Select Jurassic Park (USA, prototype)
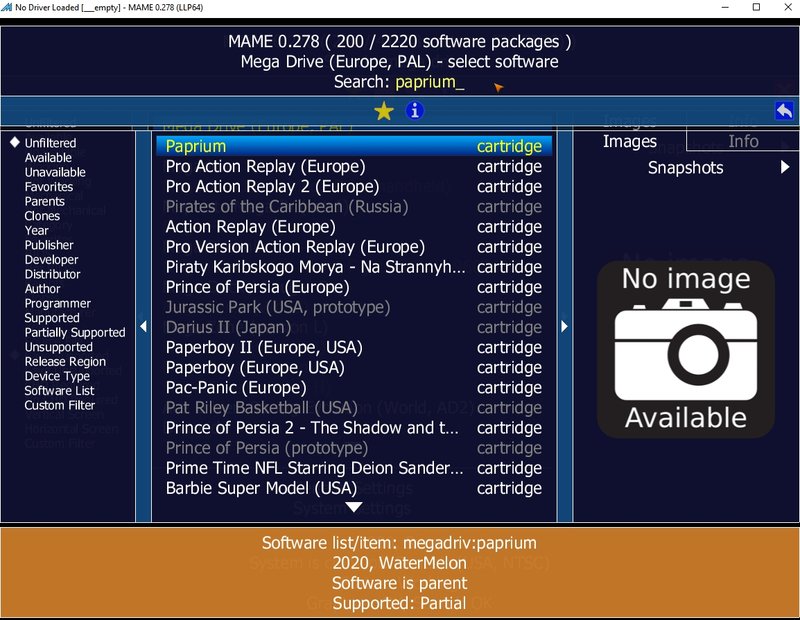The width and height of the screenshot is (800, 620). click(354, 307)
